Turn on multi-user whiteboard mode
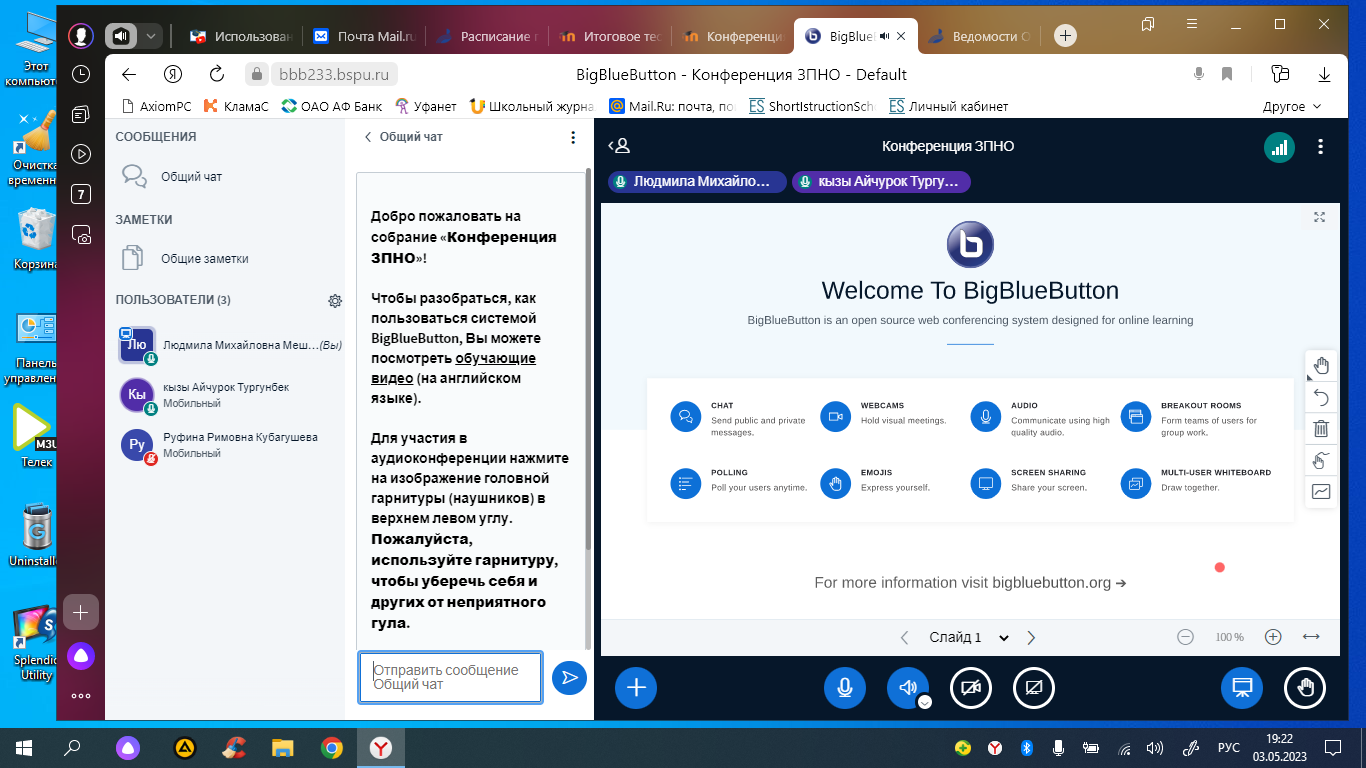 point(1321,460)
